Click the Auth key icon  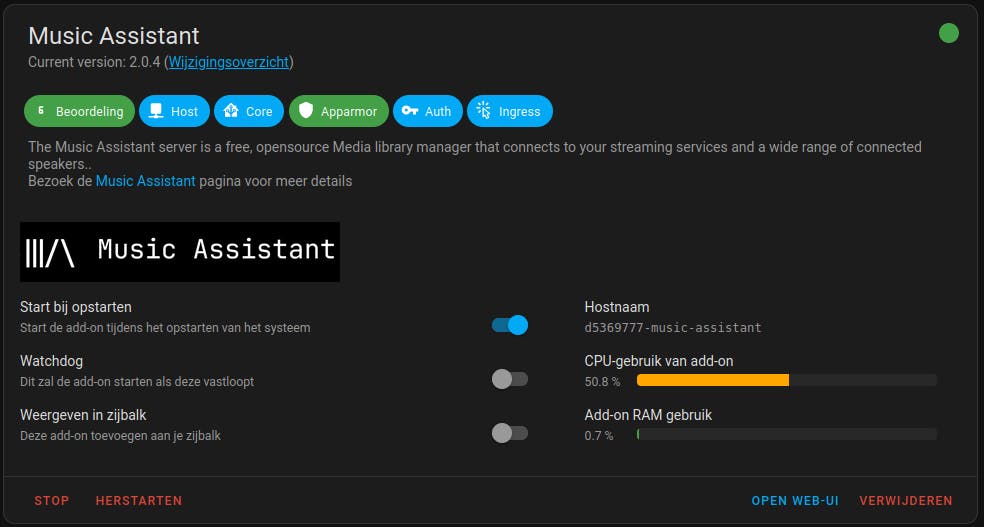tap(410, 111)
